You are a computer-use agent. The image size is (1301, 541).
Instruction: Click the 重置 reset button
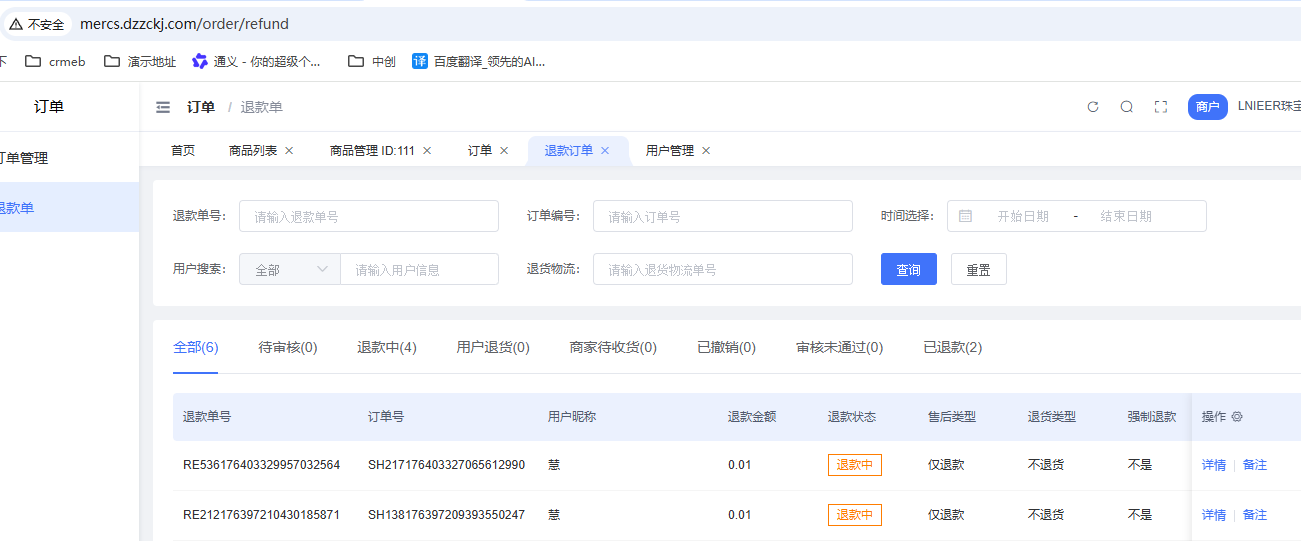(978, 269)
